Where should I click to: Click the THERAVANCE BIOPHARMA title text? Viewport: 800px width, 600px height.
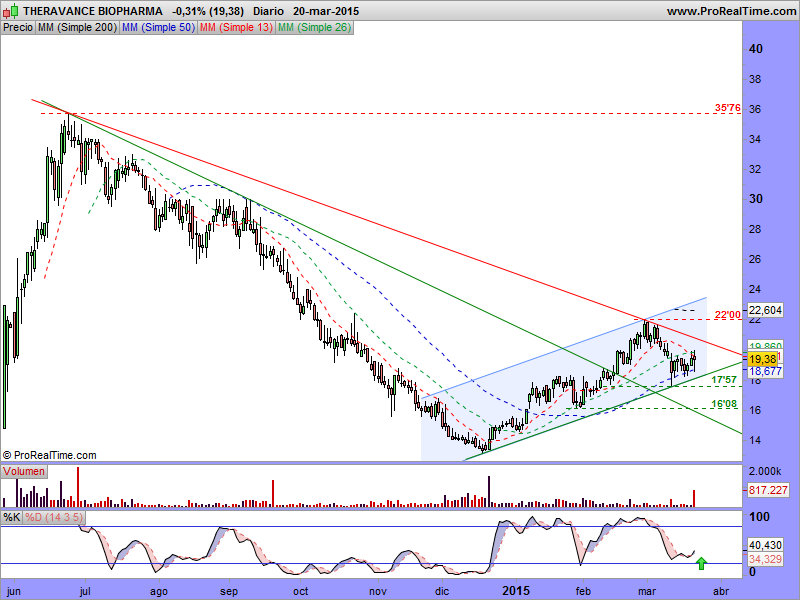93,11
